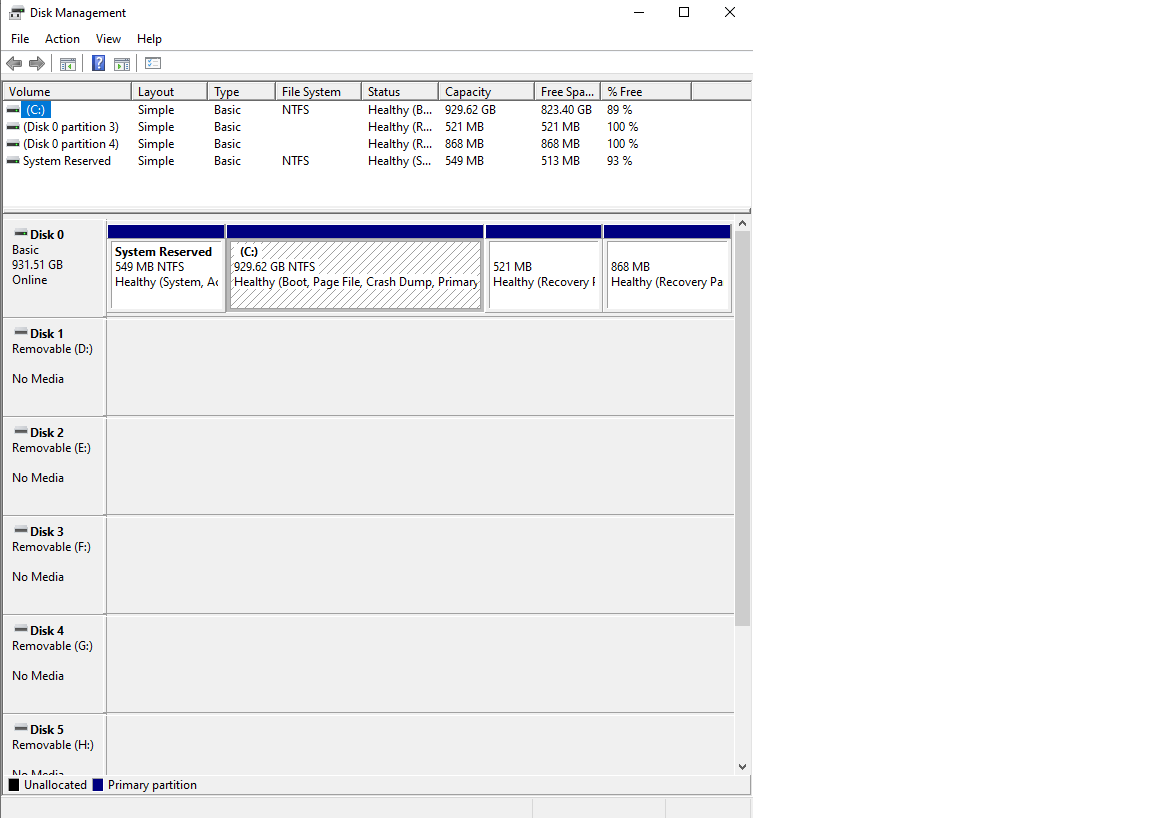This screenshot has height=818, width=1152.
Task: Click the Healthy (S... status cell
Action: (x=400, y=160)
